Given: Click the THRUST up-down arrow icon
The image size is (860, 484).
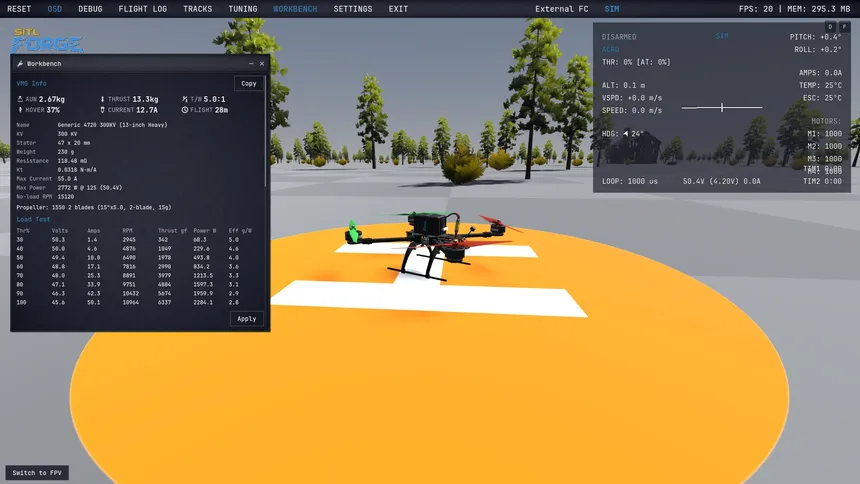Looking at the screenshot, I should (102, 99).
